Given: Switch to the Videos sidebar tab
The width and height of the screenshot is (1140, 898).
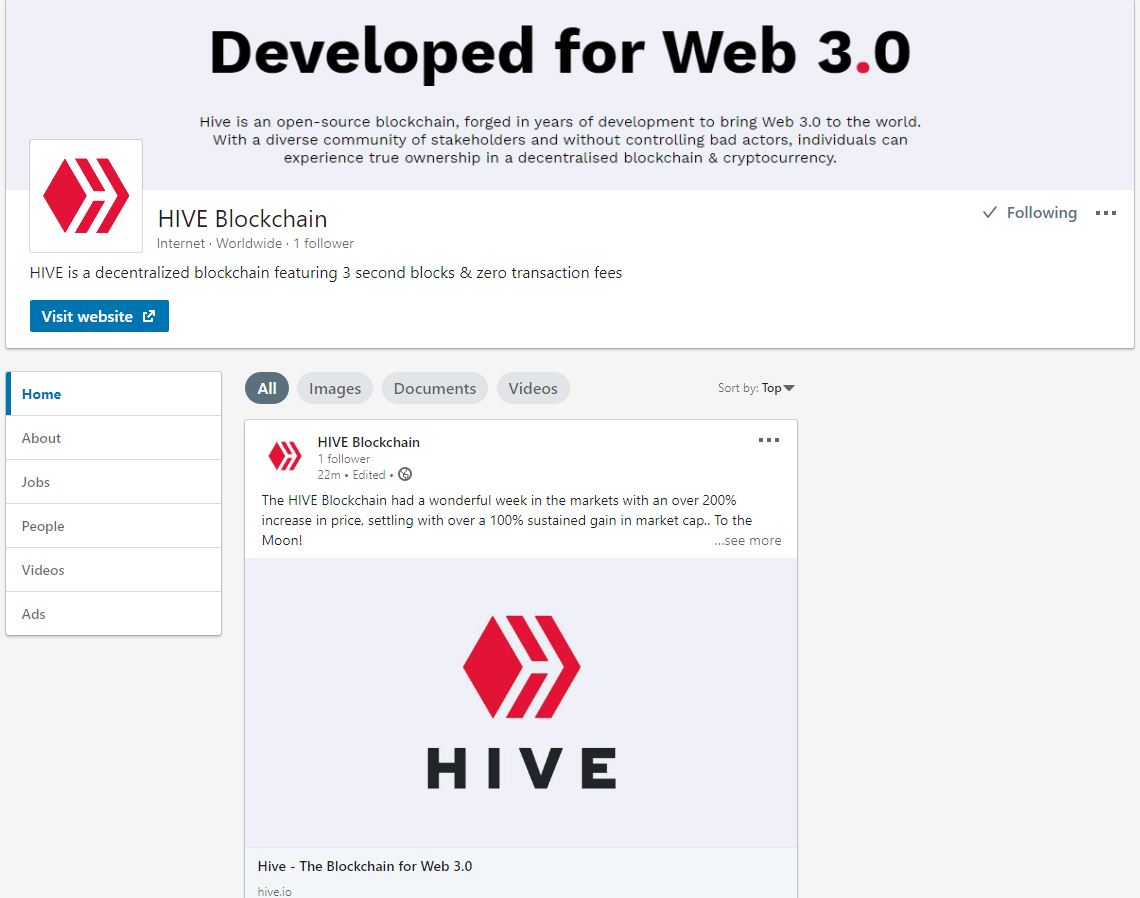Looking at the screenshot, I should click(x=113, y=570).
